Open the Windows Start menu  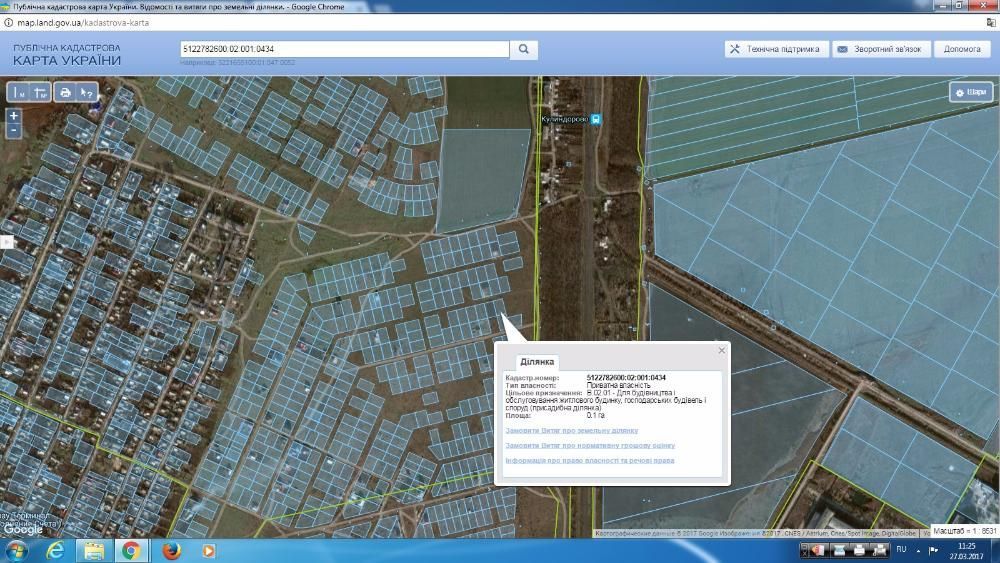pos(17,550)
